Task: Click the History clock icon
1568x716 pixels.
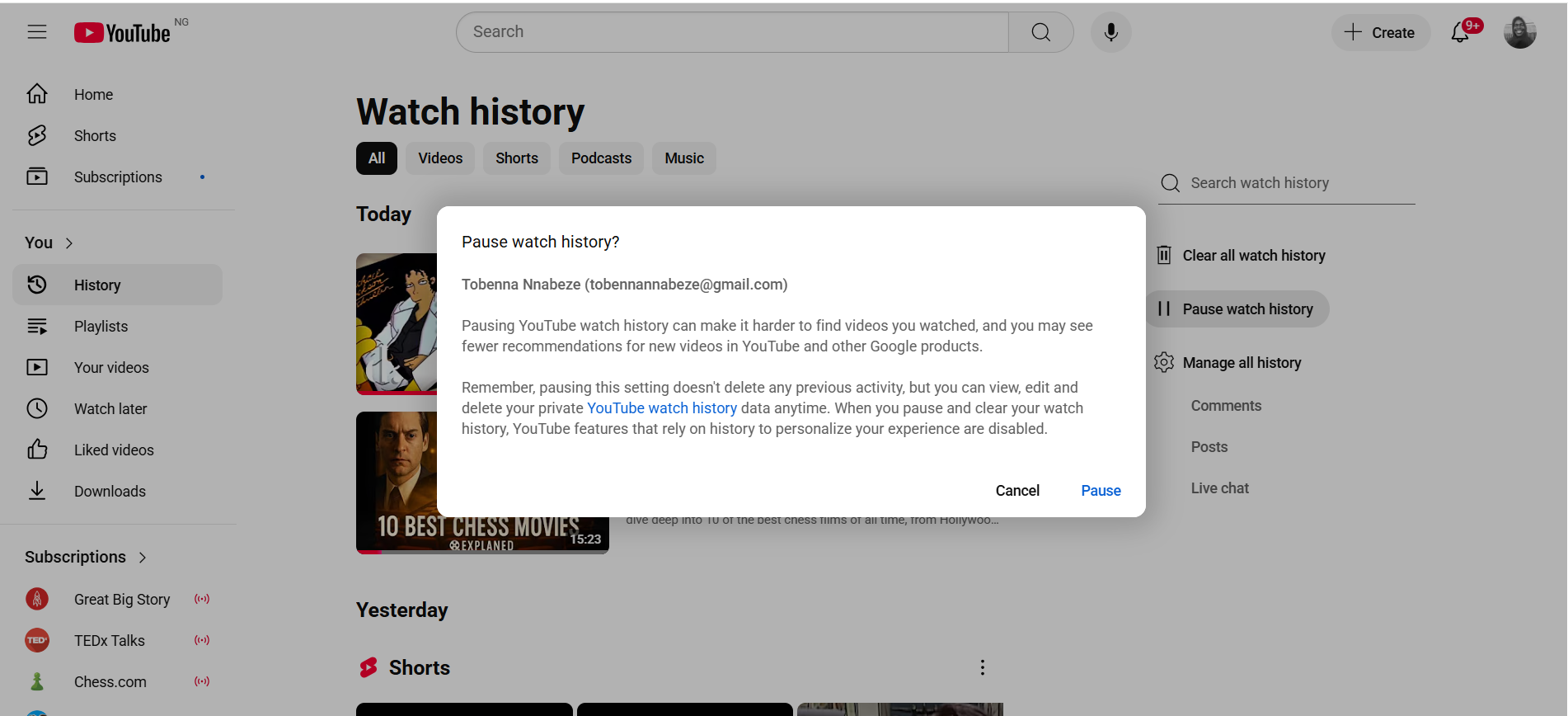Action: 37,285
